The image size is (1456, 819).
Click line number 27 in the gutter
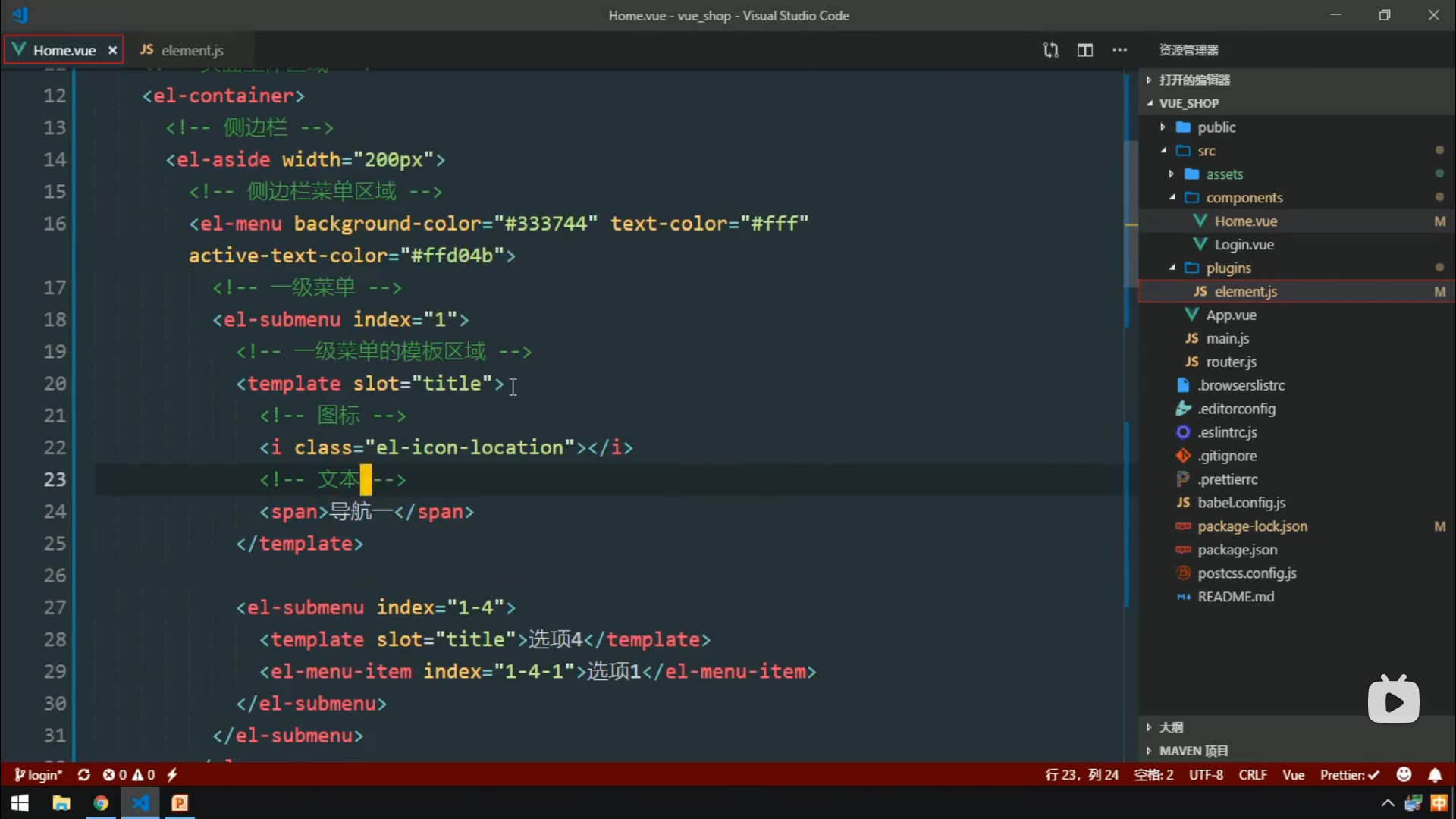[x=55, y=607]
